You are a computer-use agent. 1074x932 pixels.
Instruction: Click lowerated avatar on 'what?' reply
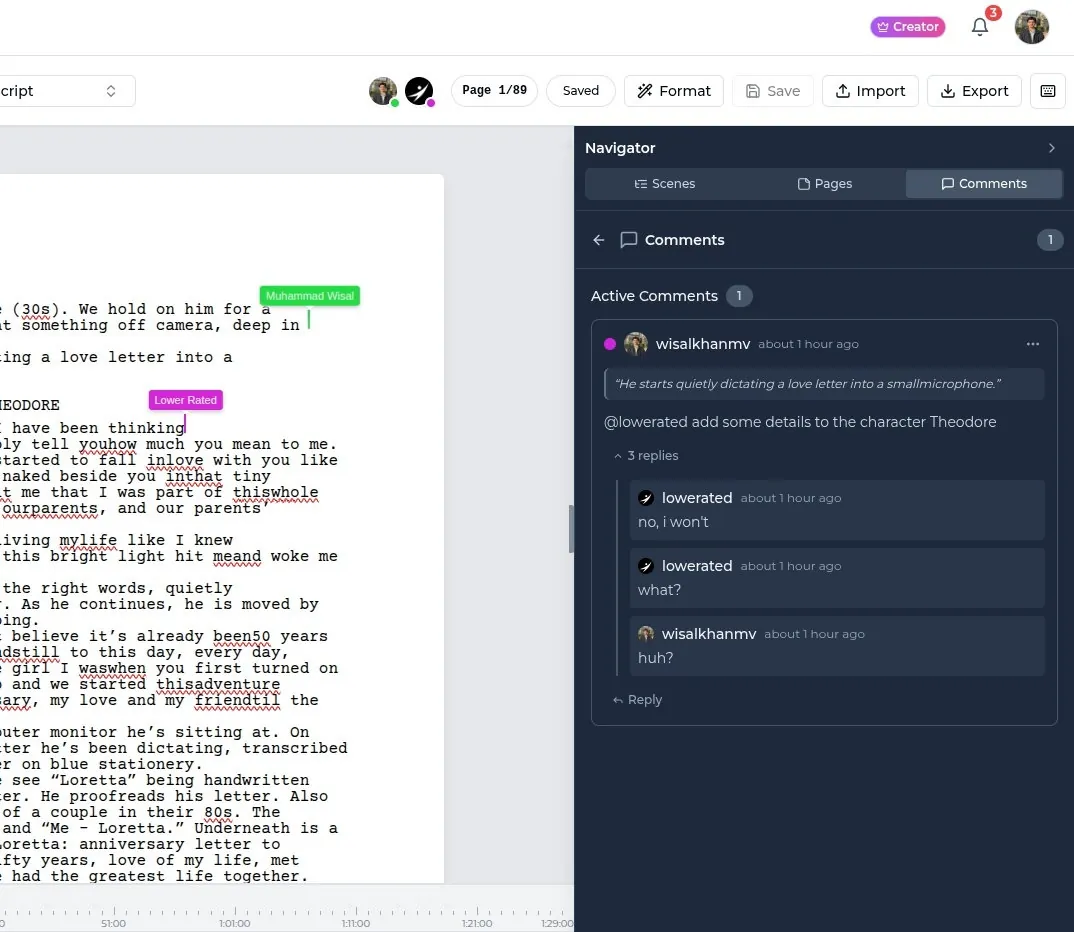click(646, 566)
